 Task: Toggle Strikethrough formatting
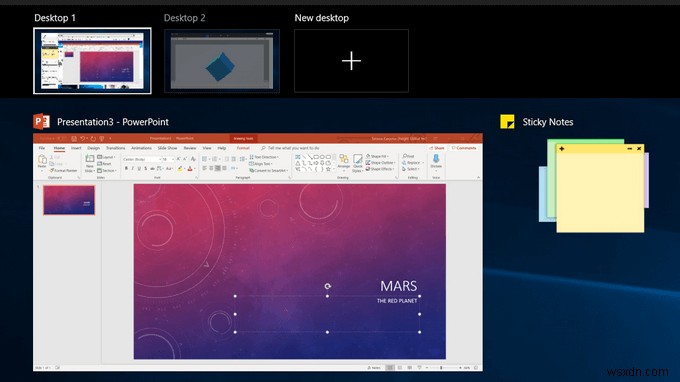point(152,168)
